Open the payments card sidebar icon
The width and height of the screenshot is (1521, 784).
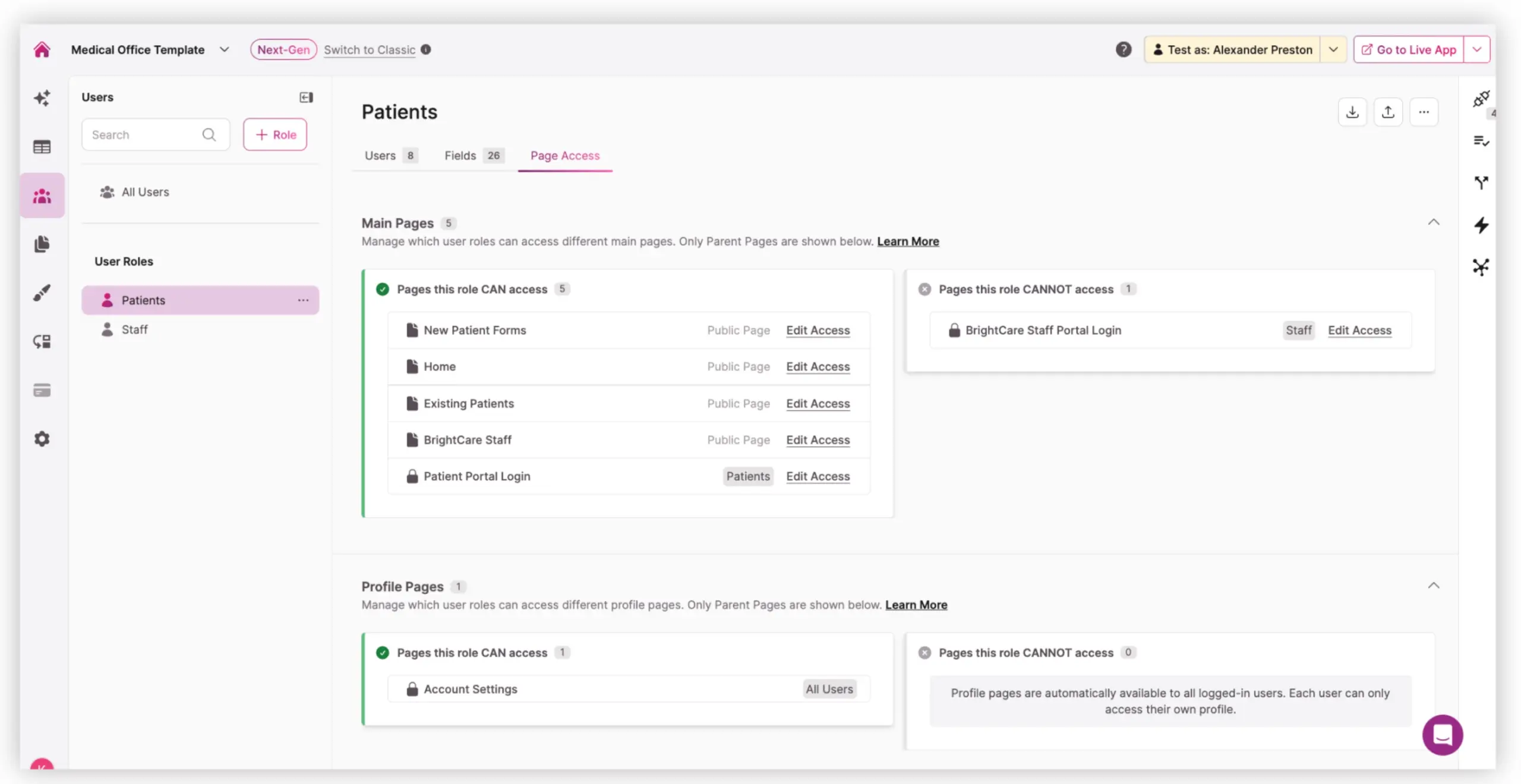coord(42,390)
